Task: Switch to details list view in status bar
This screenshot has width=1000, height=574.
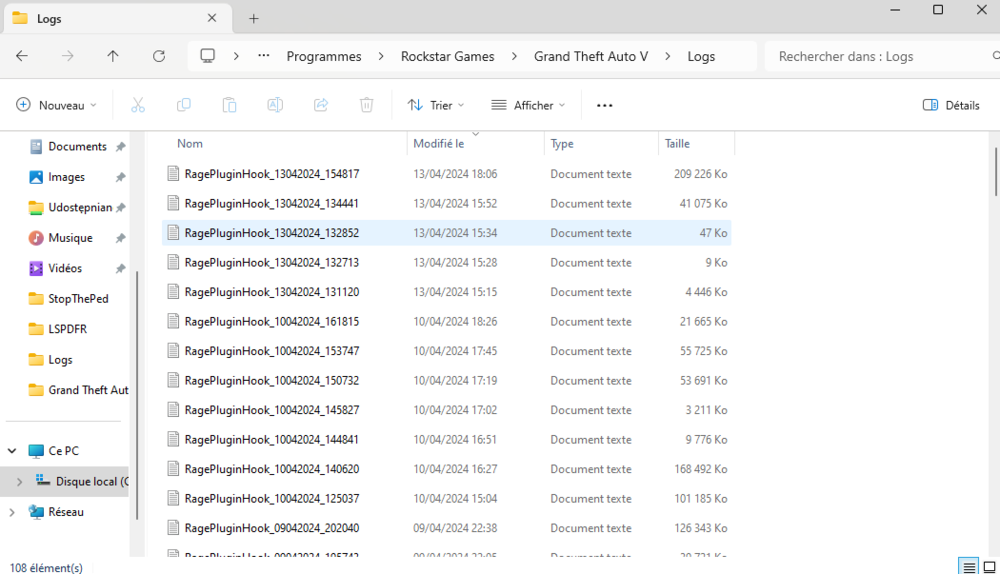Action: pos(967,567)
